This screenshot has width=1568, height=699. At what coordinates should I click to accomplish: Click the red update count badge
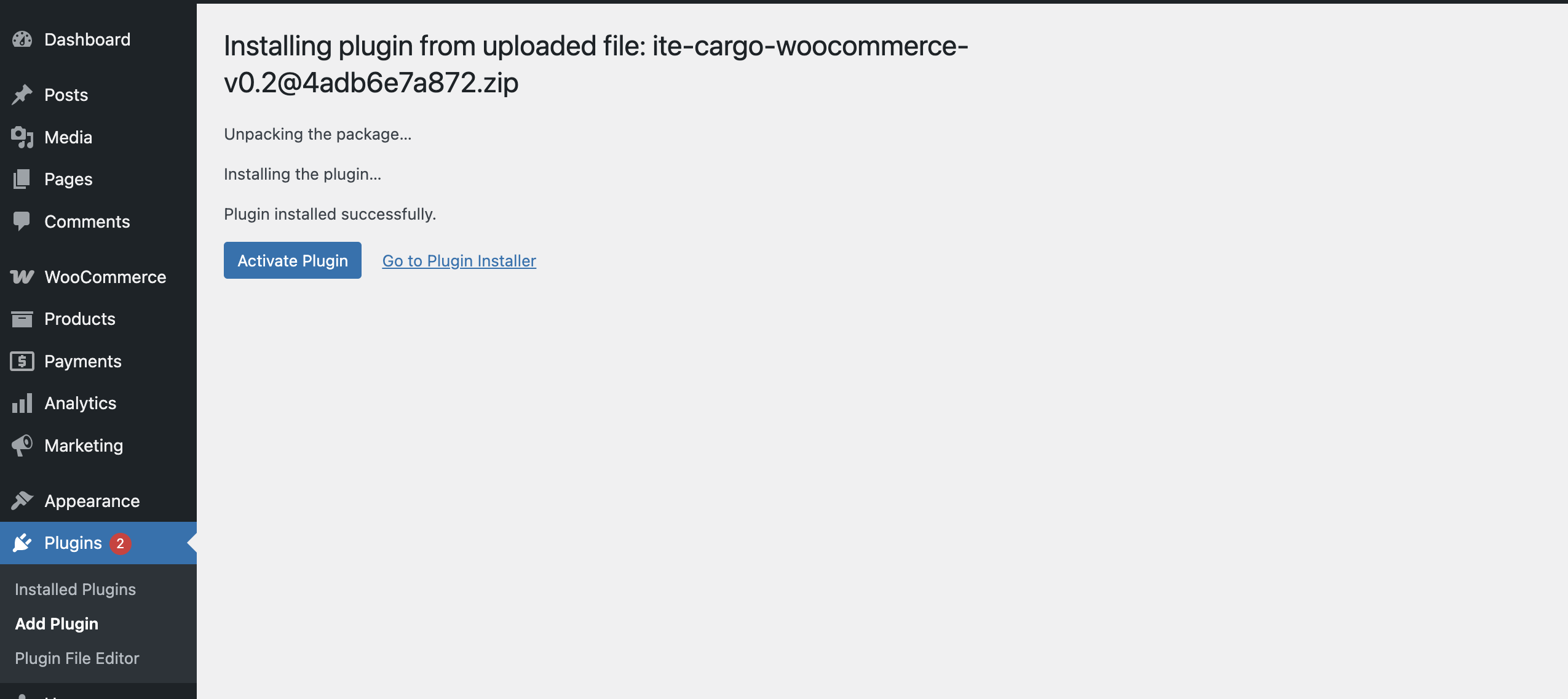(121, 543)
